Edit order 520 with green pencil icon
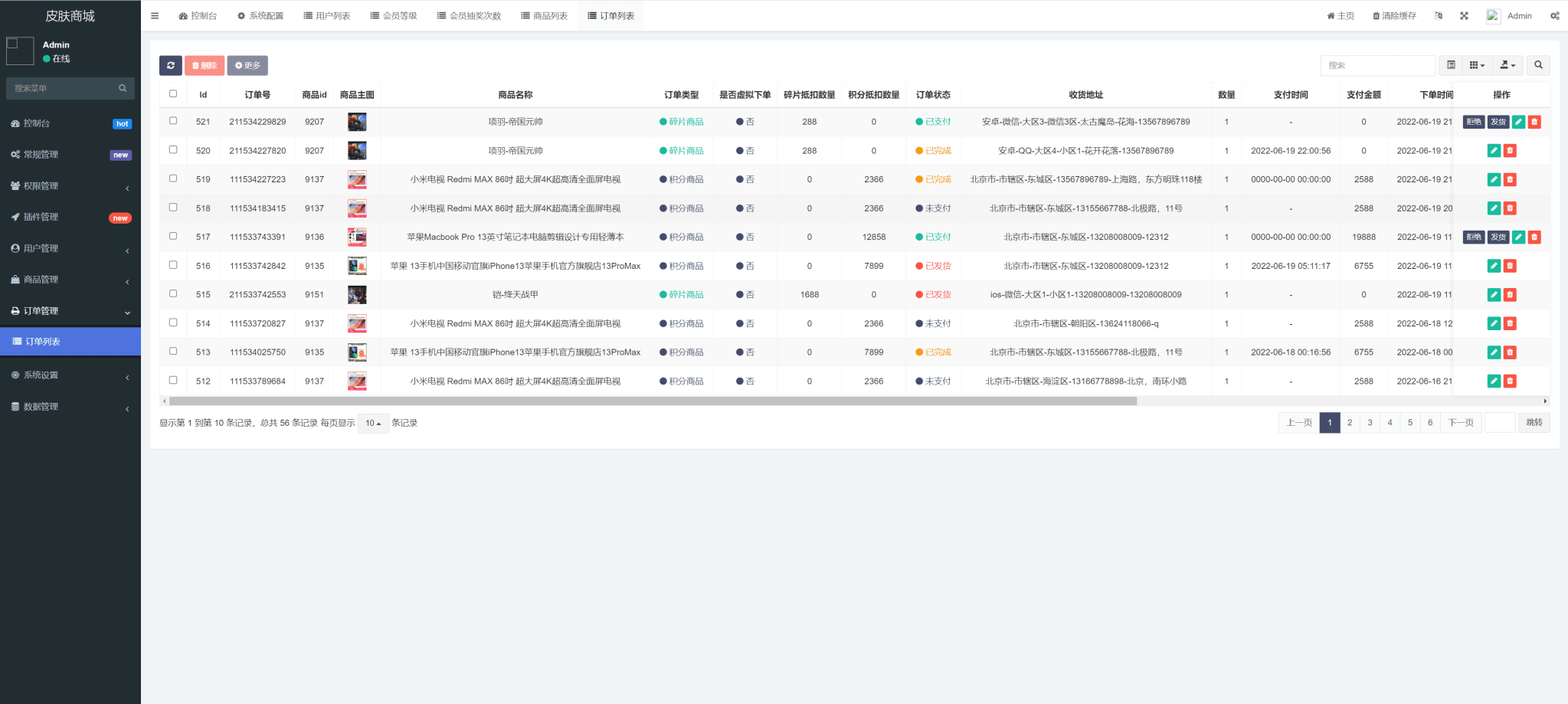Image resolution: width=1568 pixels, height=704 pixels. pyautogui.click(x=1494, y=151)
